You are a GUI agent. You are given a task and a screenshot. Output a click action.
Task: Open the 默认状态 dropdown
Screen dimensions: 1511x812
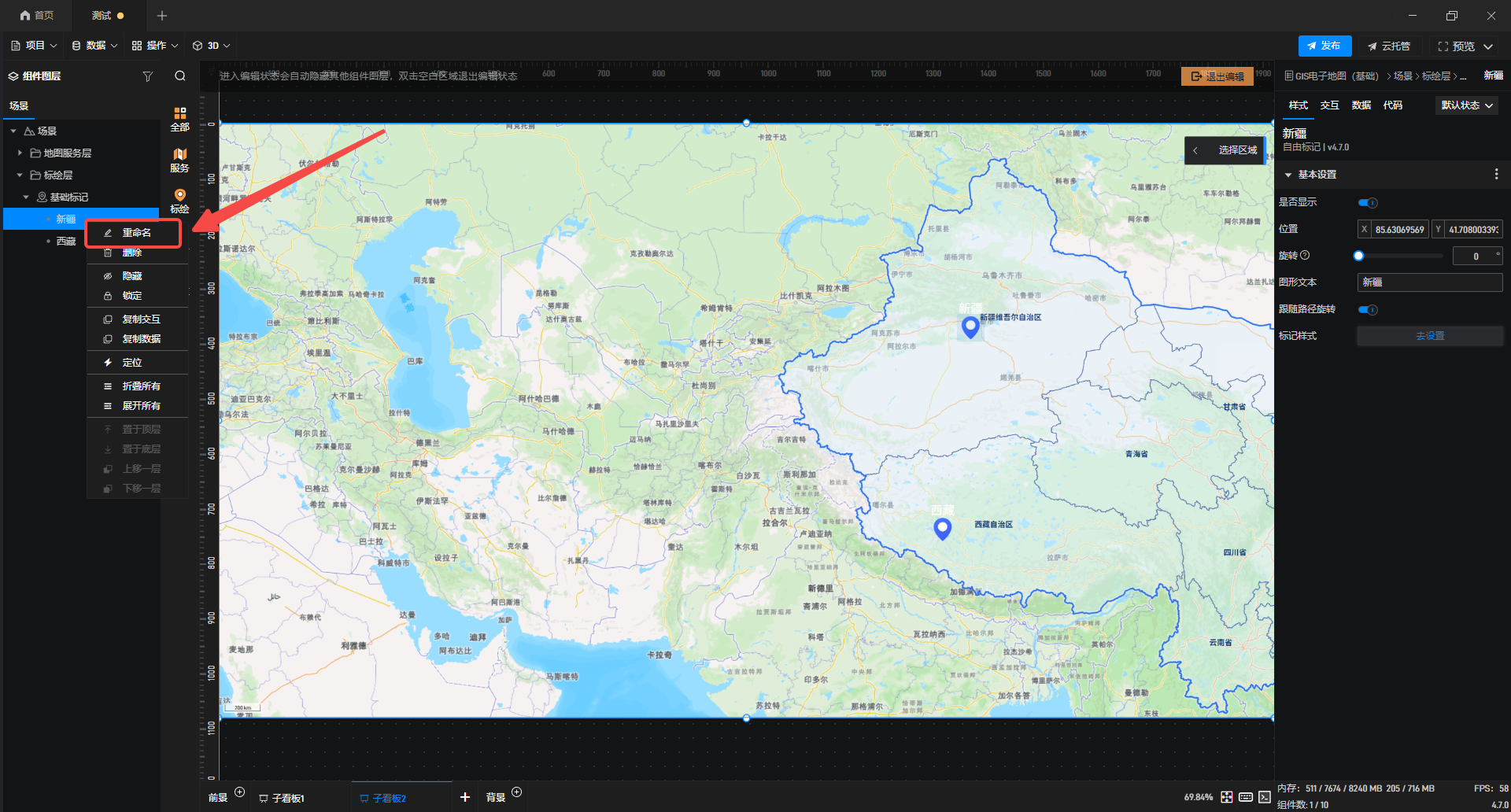pos(1467,105)
